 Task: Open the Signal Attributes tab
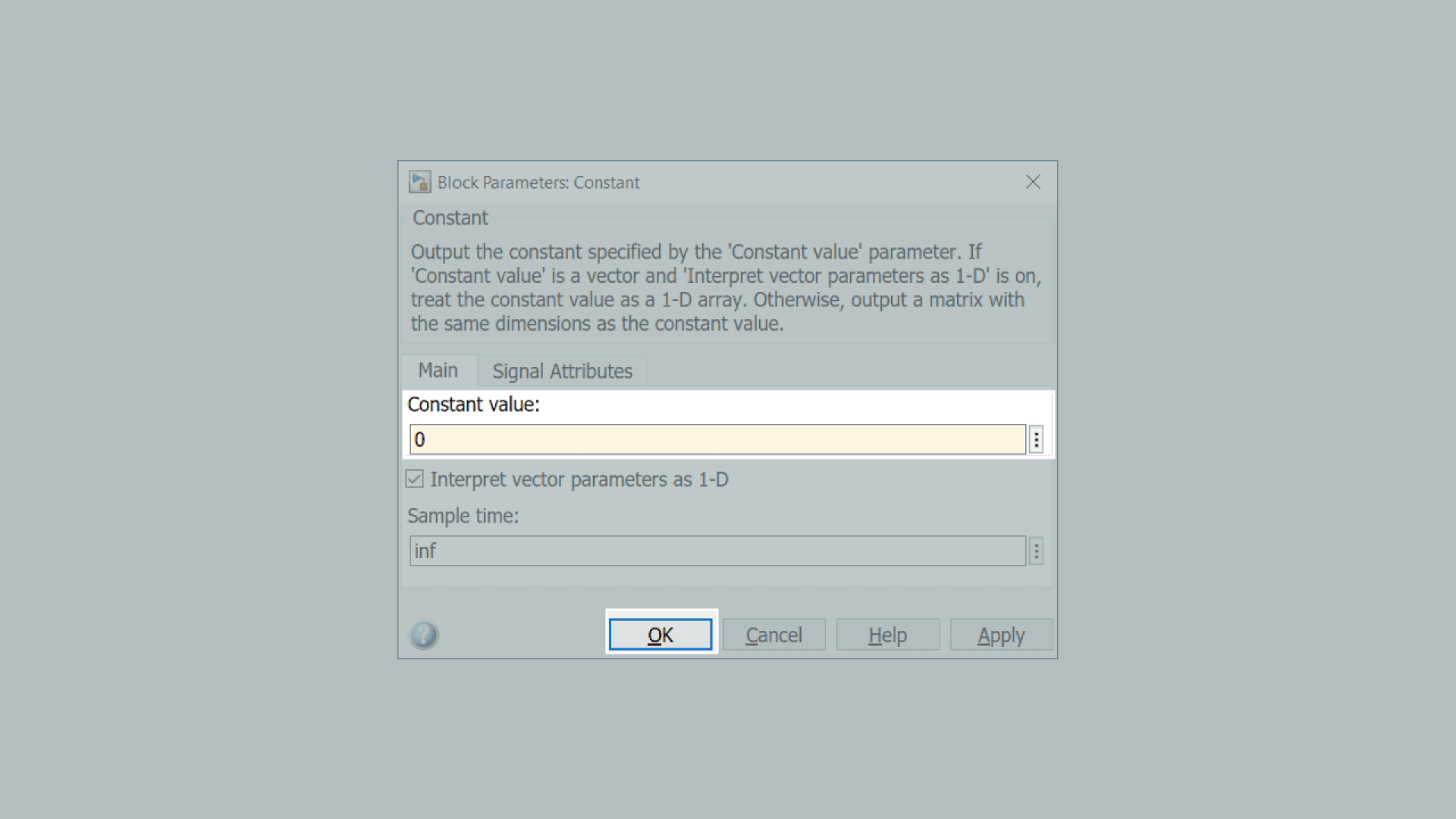[562, 372]
